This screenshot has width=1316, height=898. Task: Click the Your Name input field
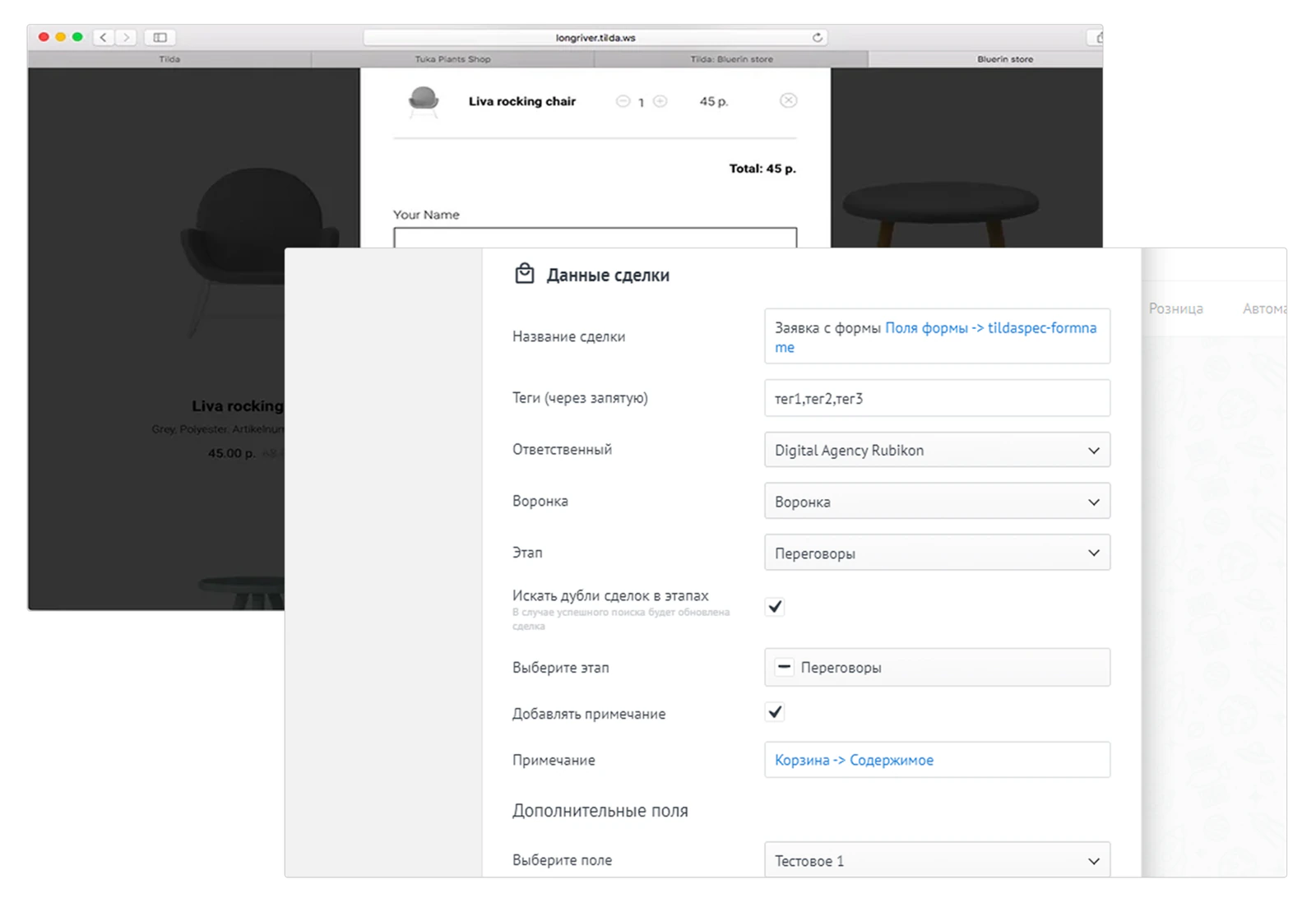[595, 238]
